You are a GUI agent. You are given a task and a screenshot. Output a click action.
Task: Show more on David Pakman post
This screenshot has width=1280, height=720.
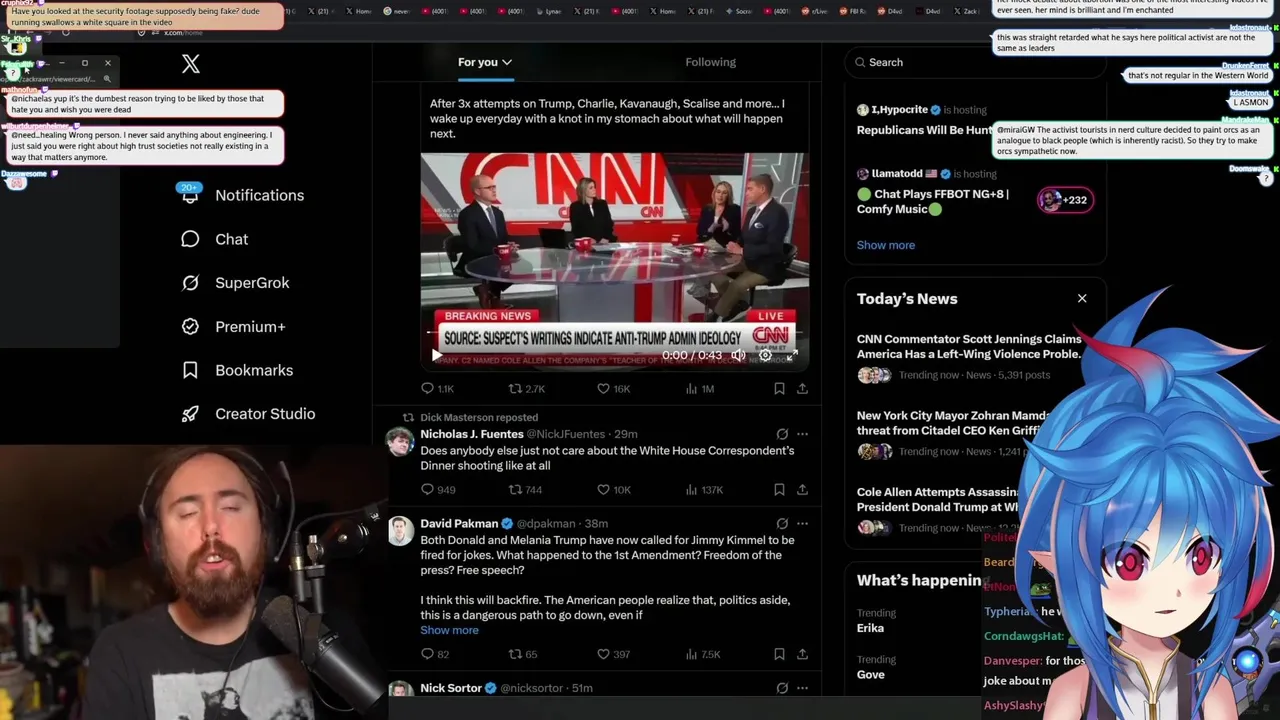449,630
